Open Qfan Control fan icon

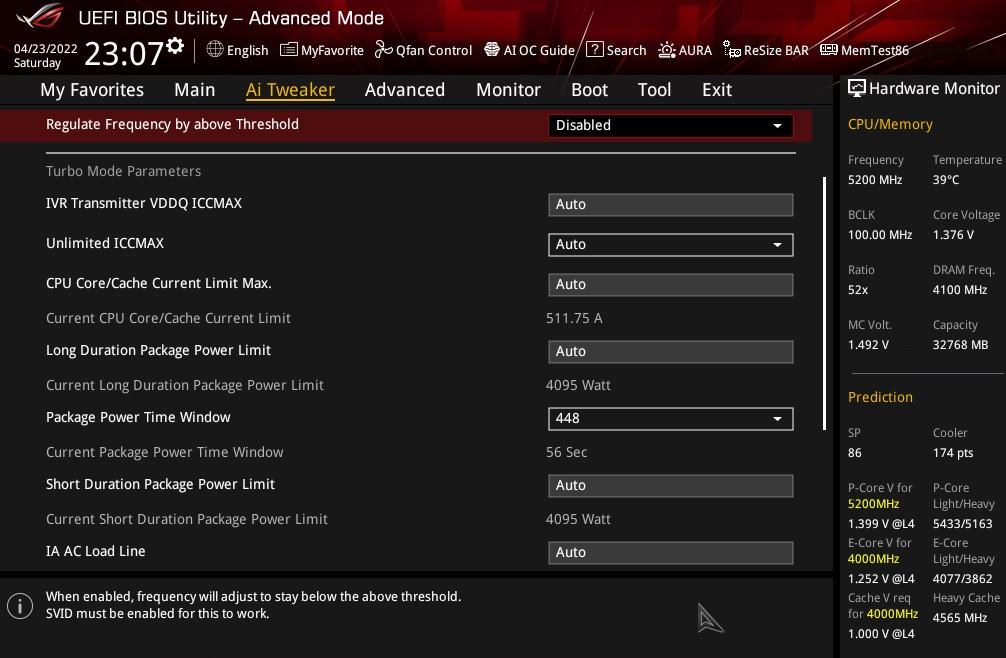383,49
